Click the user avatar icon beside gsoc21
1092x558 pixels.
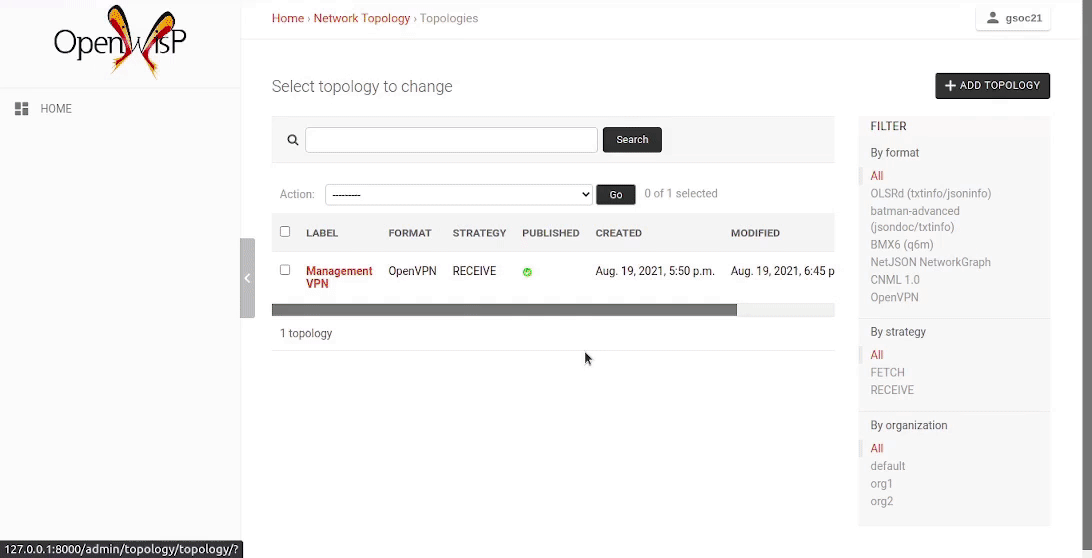tap(993, 18)
